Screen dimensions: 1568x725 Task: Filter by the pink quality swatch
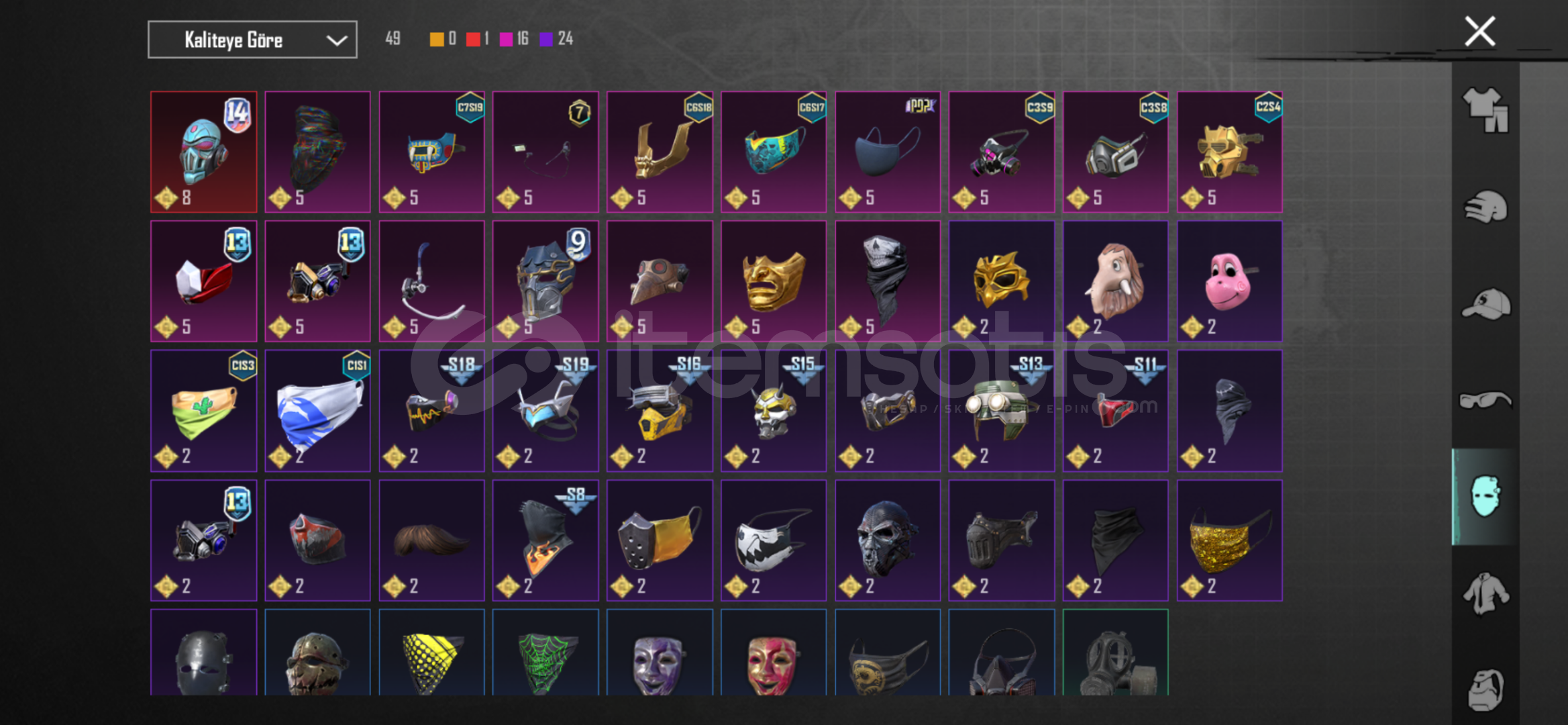pyautogui.click(x=507, y=39)
